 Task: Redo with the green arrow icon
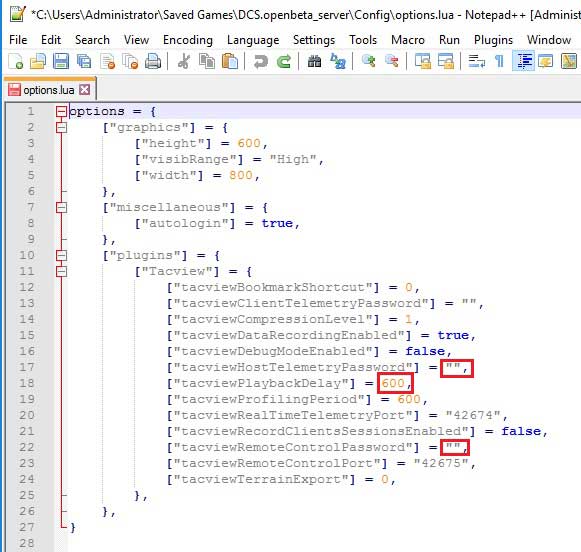tap(284, 61)
